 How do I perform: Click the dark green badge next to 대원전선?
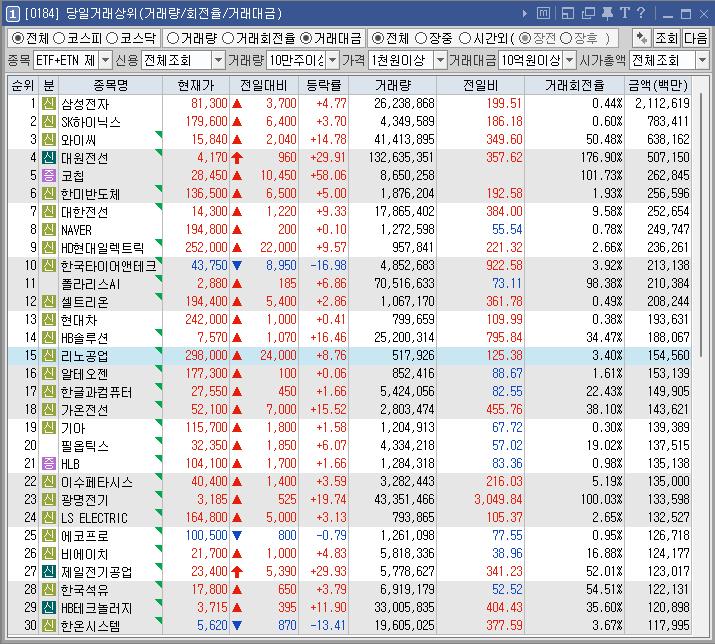click(x=49, y=158)
